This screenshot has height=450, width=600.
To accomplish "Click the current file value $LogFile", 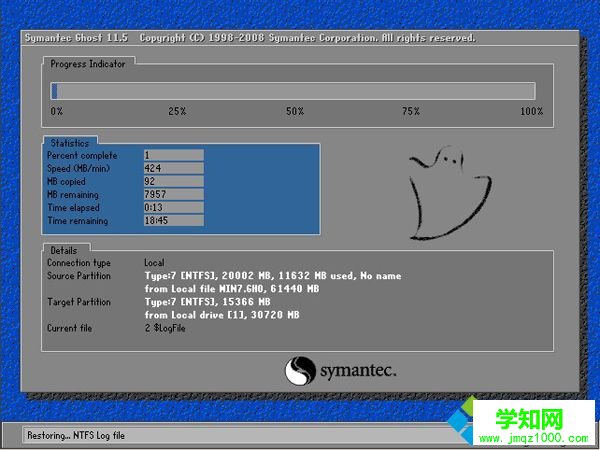I will pyautogui.click(x=165, y=328).
